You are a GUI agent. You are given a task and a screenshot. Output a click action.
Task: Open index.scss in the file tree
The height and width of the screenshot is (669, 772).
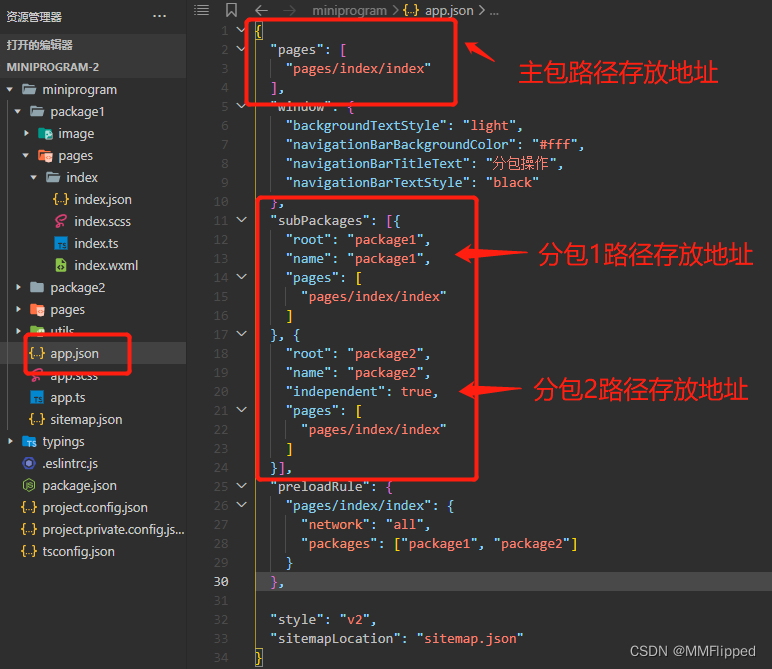click(102, 222)
